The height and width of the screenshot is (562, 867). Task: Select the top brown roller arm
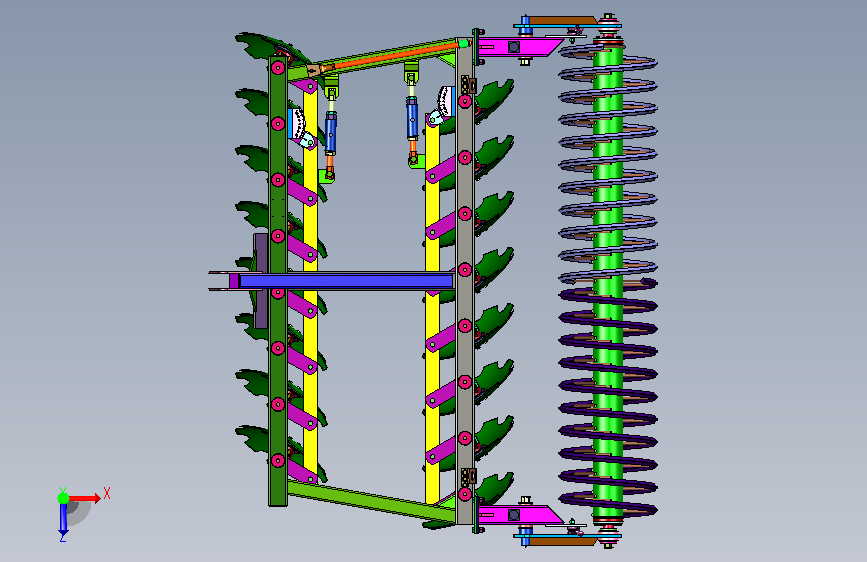click(x=562, y=20)
